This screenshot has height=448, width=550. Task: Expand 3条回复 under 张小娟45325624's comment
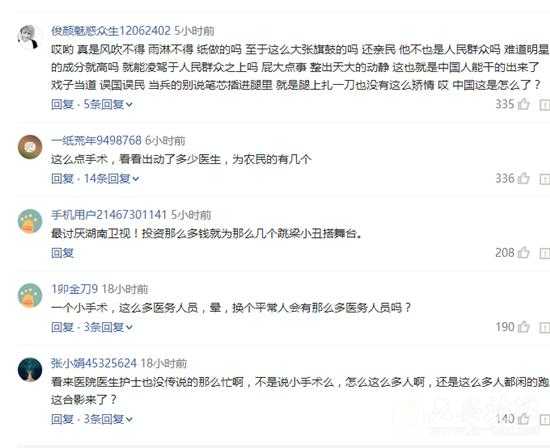pos(108,419)
